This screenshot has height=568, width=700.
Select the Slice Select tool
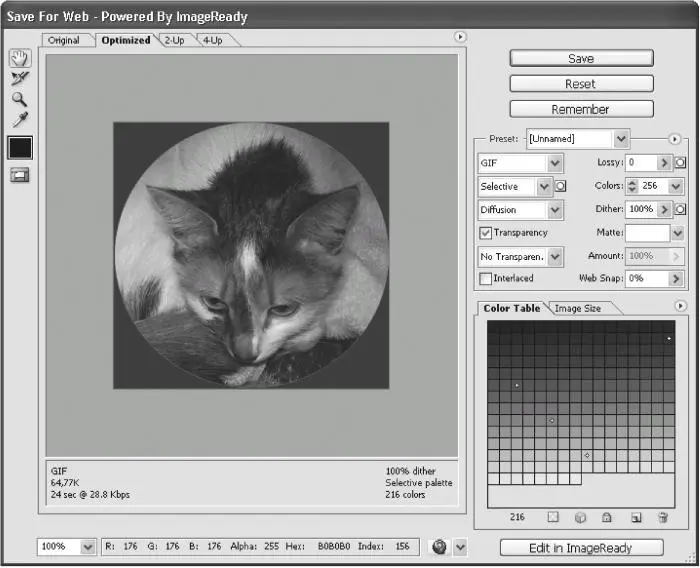click(x=20, y=79)
